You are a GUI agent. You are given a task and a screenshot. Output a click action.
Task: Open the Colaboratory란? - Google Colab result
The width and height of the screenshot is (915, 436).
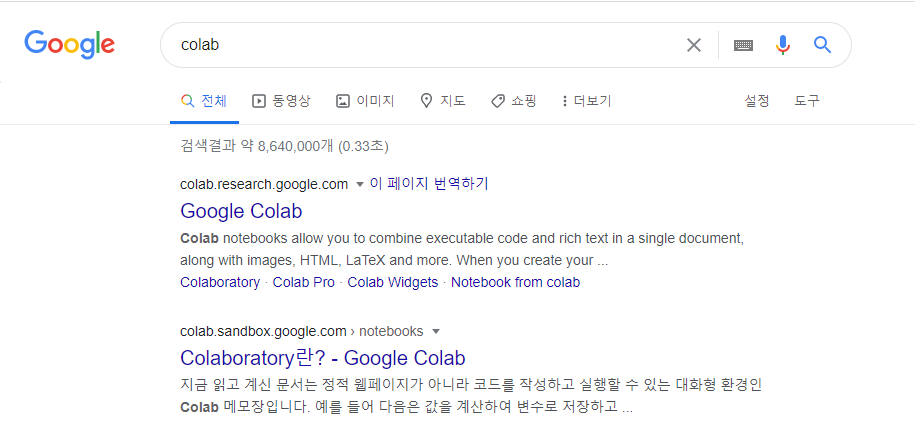(x=323, y=357)
